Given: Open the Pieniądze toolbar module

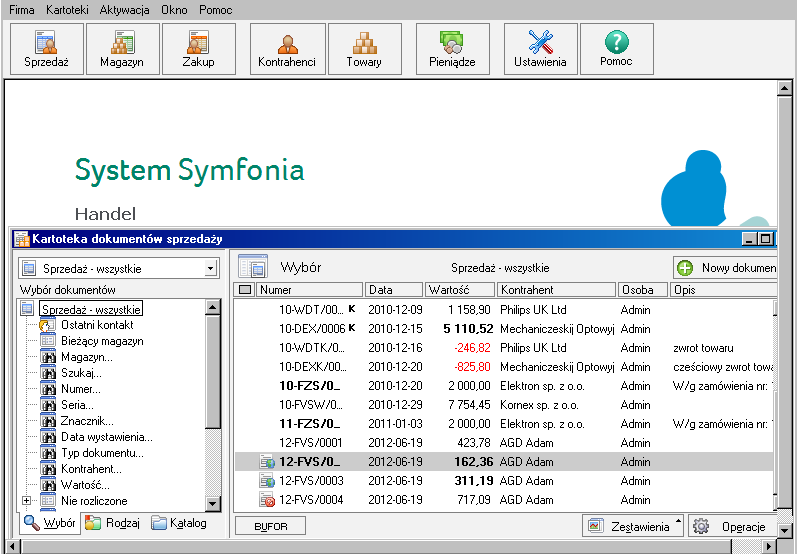Looking at the screenshot, I should coord(453,49).
